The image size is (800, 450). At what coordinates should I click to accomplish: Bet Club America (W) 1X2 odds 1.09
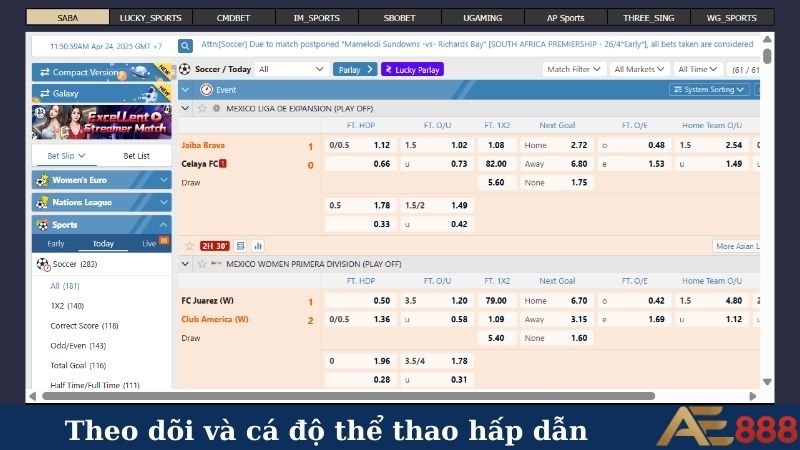click(496, 319)
